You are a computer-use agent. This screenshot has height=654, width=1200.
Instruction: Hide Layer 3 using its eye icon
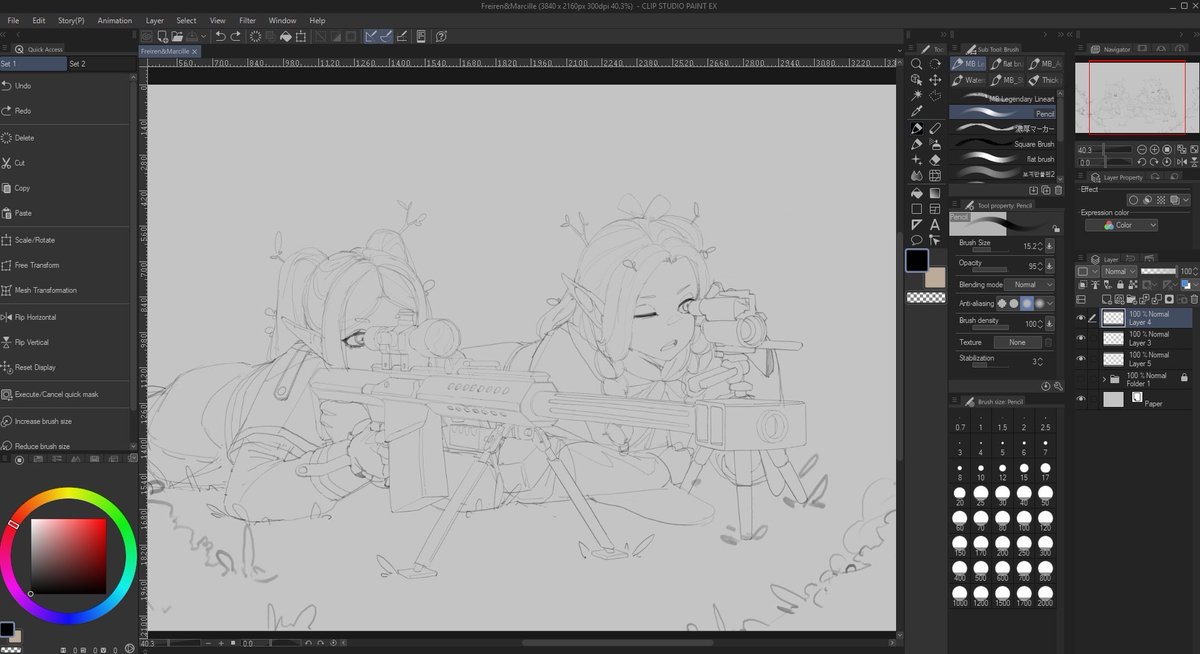[1081, 338]
